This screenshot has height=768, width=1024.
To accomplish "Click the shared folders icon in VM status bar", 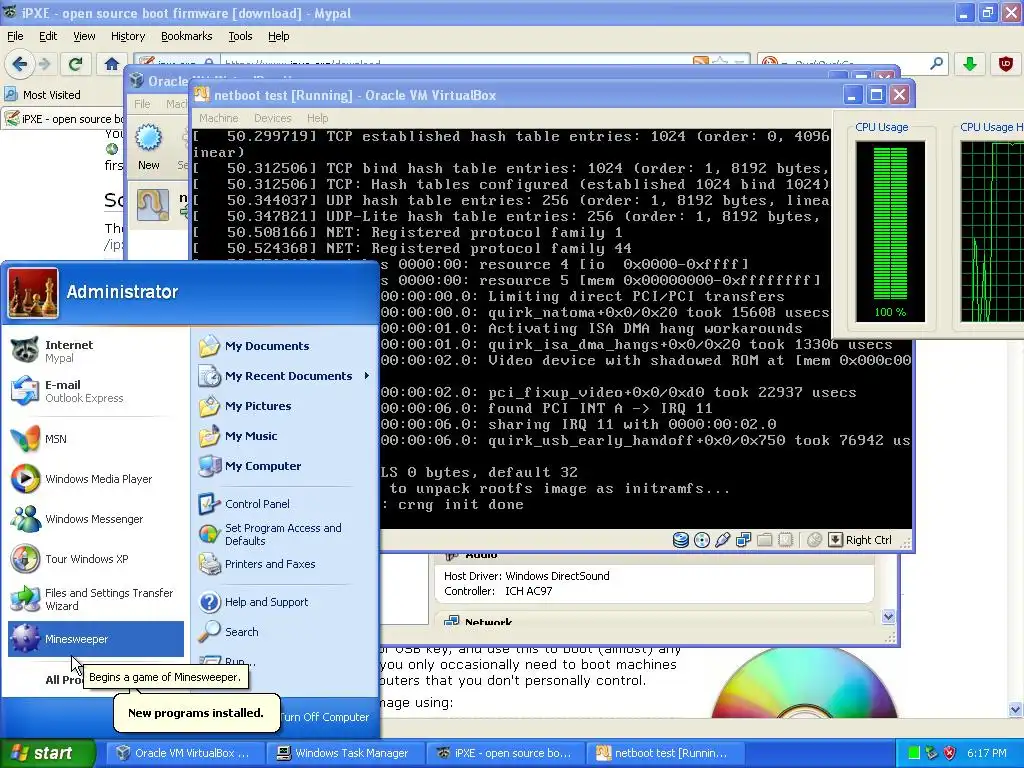I will pos(764,540).
